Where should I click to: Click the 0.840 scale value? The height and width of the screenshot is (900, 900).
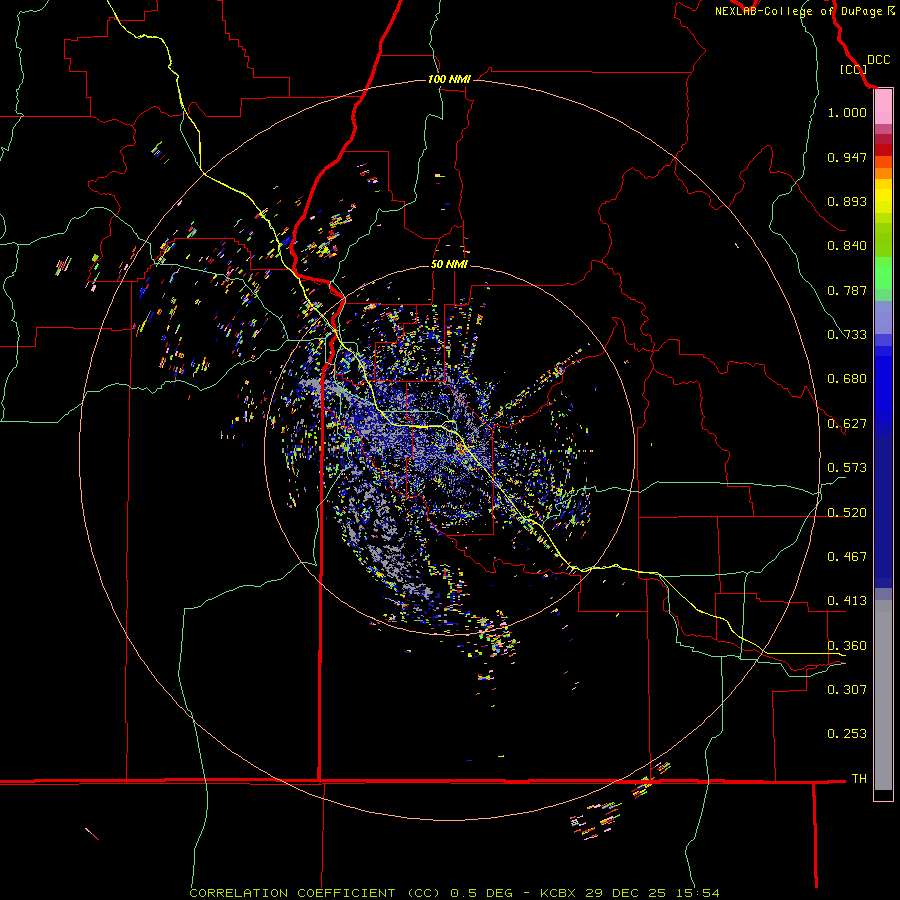[x=847, y=246]
